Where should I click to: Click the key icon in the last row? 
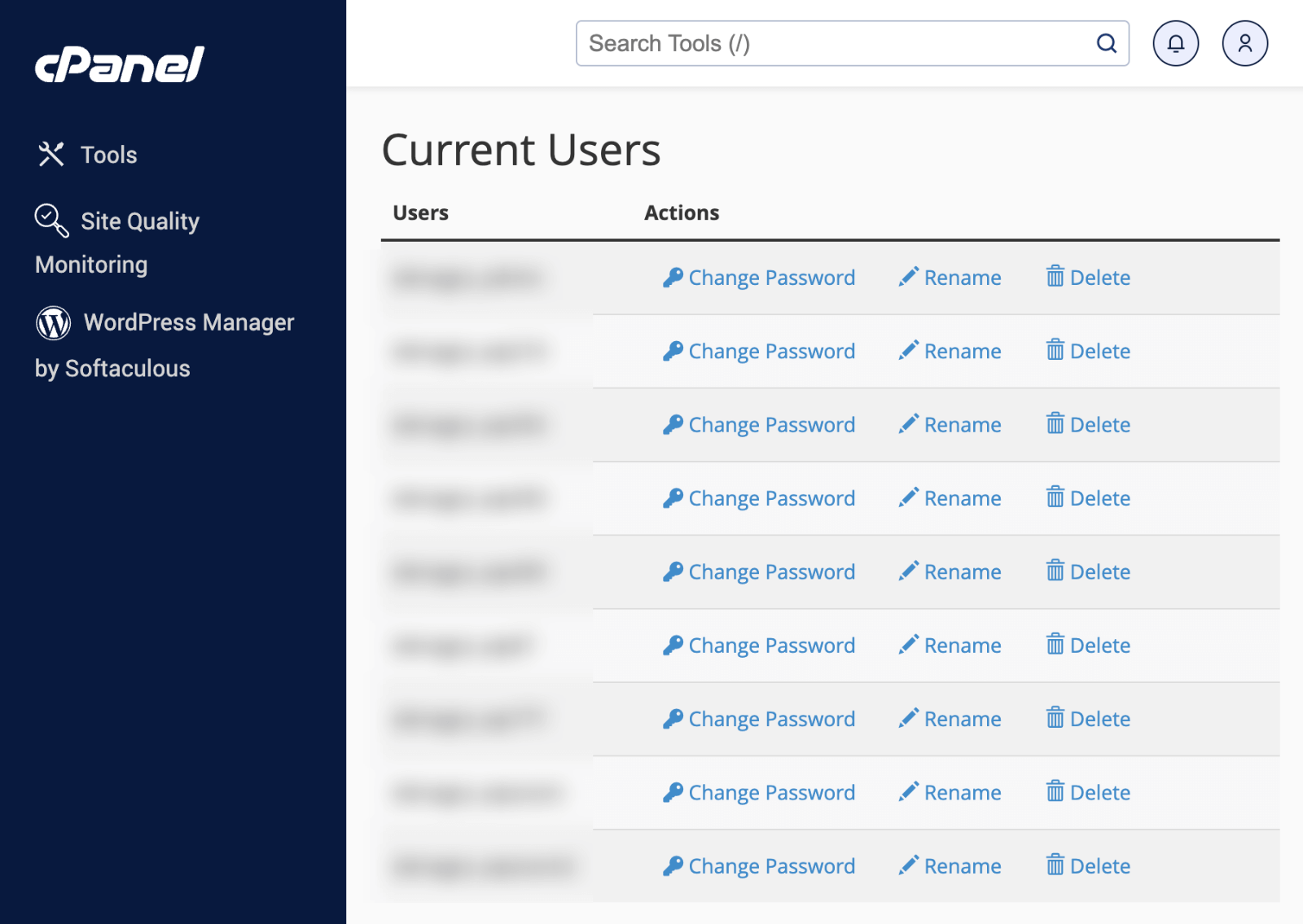(x=673, y=865)
